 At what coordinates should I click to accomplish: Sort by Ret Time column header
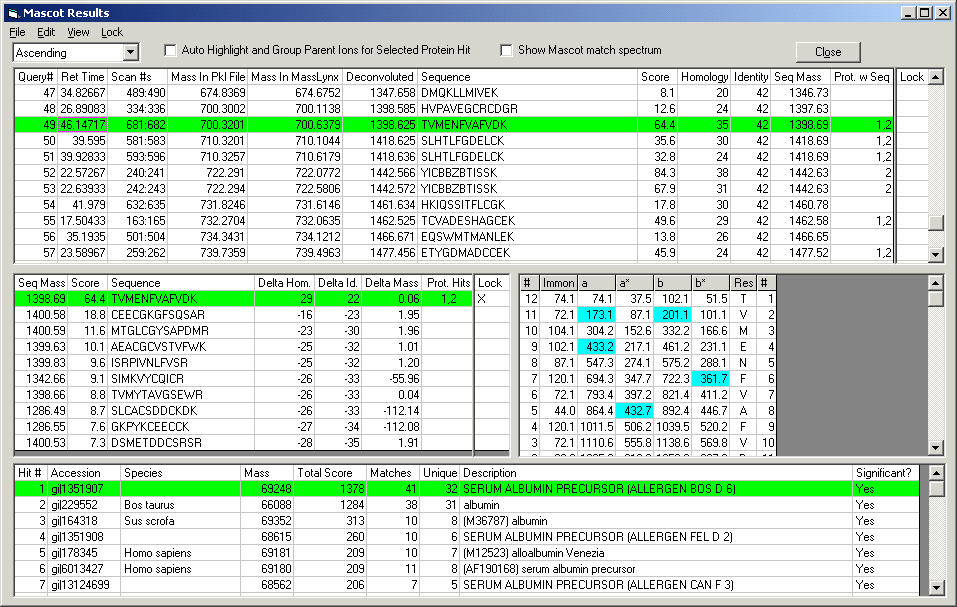tap(82, 77)
